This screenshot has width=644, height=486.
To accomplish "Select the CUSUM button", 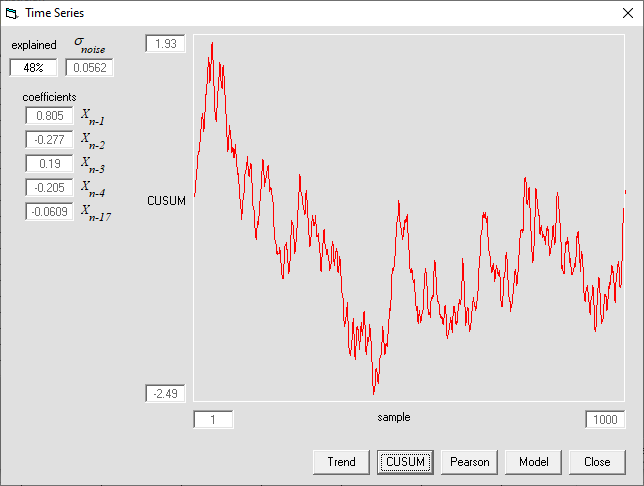I will click(405, 462).
